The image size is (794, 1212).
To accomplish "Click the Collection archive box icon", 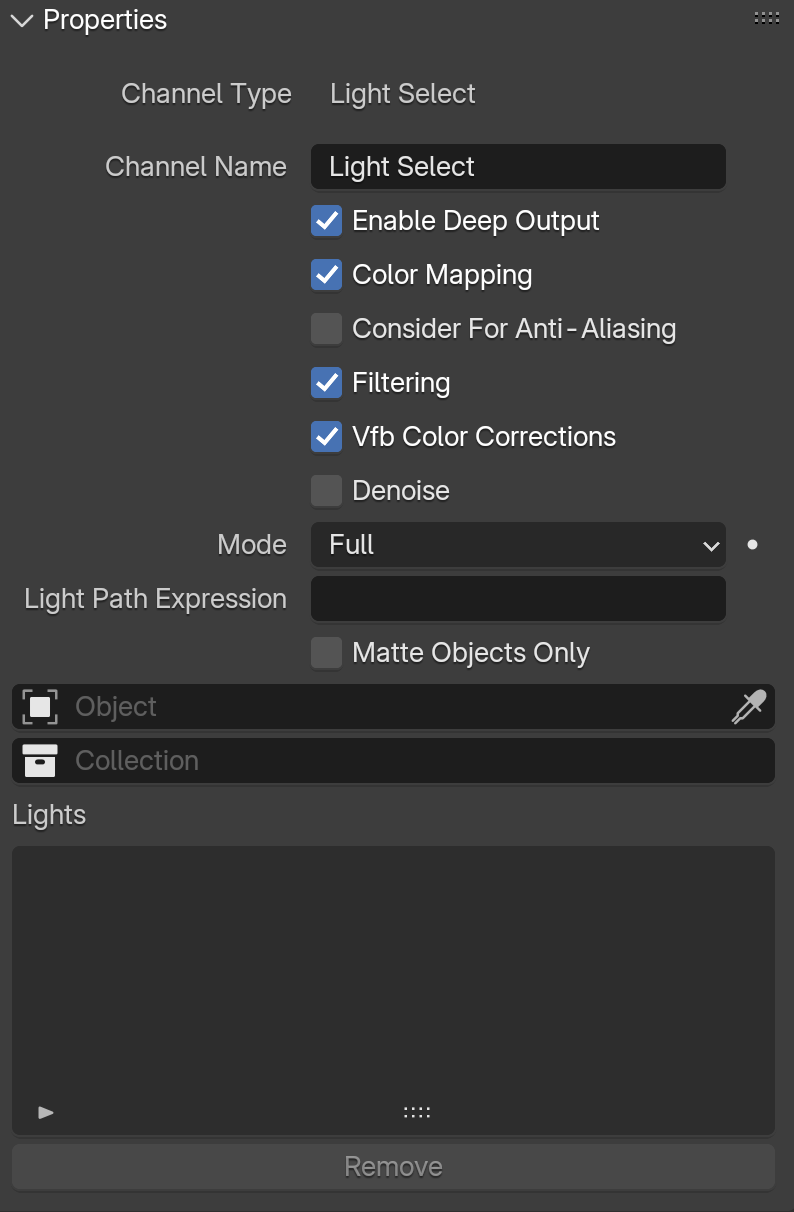I will pyautogui.click(x=40, y=761).
